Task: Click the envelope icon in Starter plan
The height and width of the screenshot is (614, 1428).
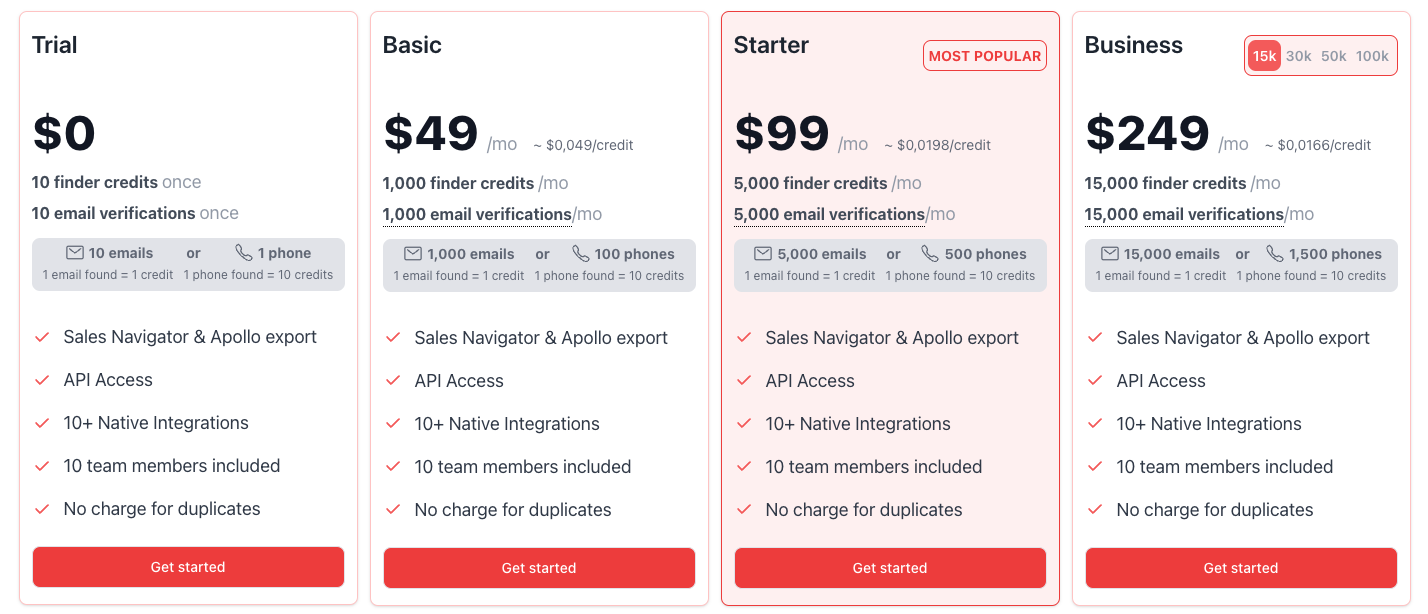Action: [x=763, y=254]
